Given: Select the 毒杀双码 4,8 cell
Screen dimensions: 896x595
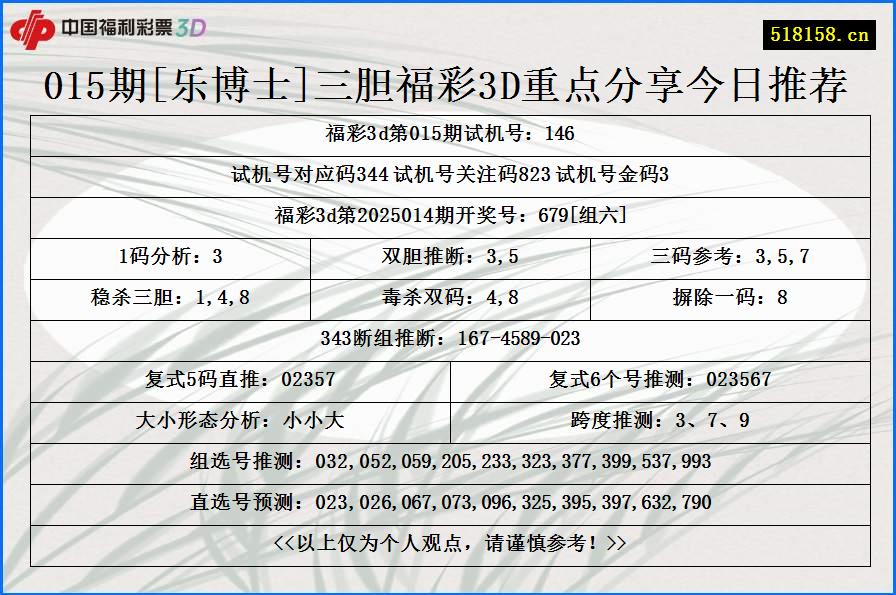Looking at the screenshot, I should click(448, 296).
